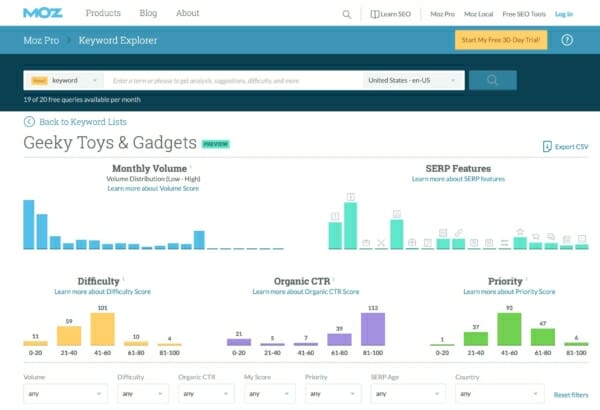
Task: Click the Priority 61-80 bar labeled 47
Action: pos(543,337)
